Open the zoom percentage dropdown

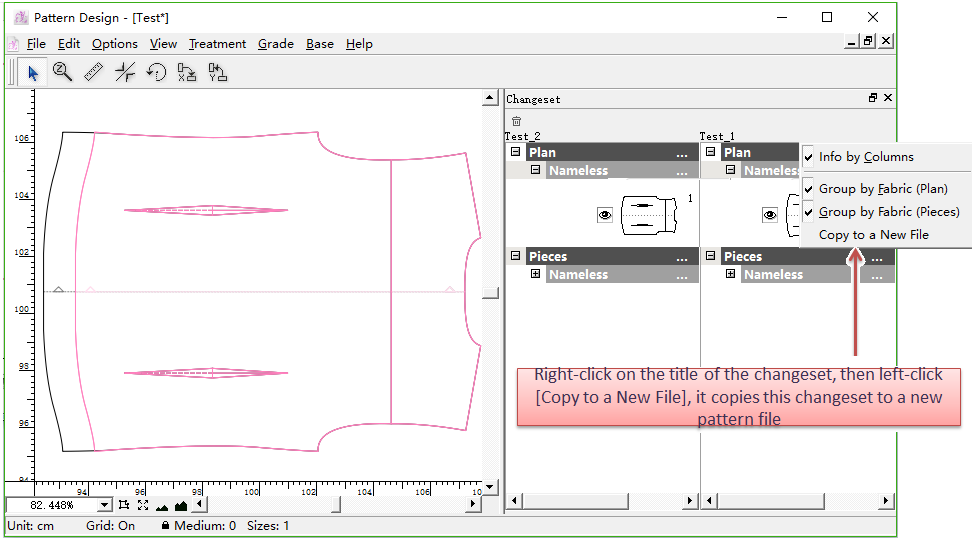click(104, 506)
